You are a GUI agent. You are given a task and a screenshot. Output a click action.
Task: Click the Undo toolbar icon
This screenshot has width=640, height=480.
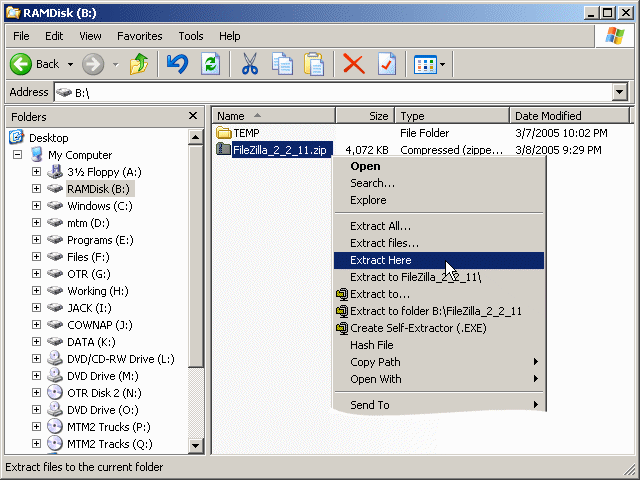[177, 64]
